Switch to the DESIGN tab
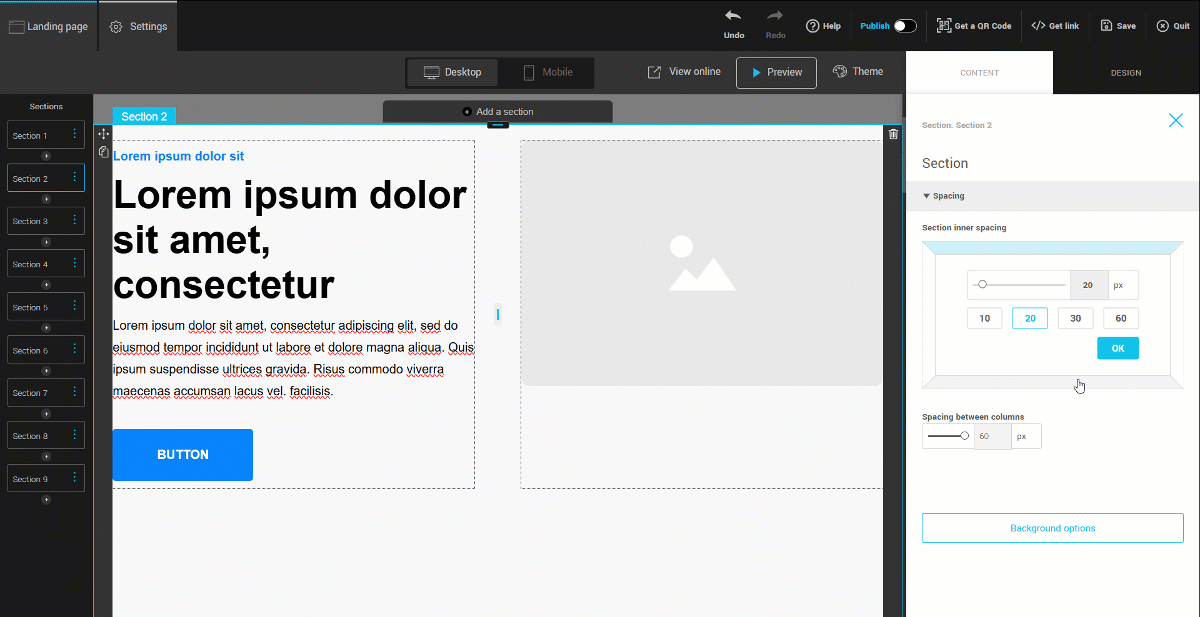Image resolution: width=1200 pixels, height=617 pixels. point(1125,73)
